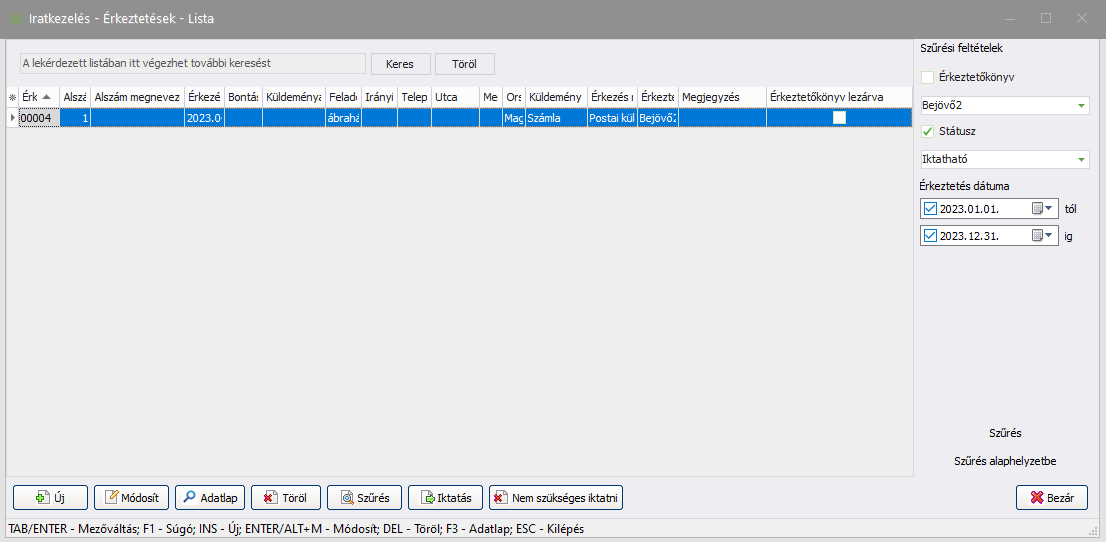Toggle the 2023.12.31. end date checkbox
This screenshot has width=1106, height=542.
click(x=931, y=236)
